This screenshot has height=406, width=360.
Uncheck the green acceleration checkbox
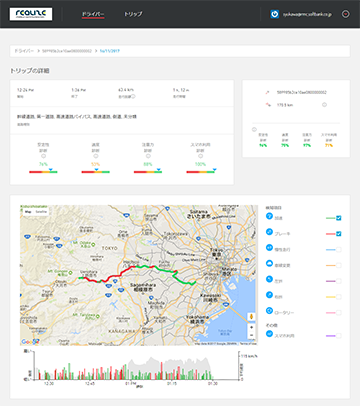(339, 218)
